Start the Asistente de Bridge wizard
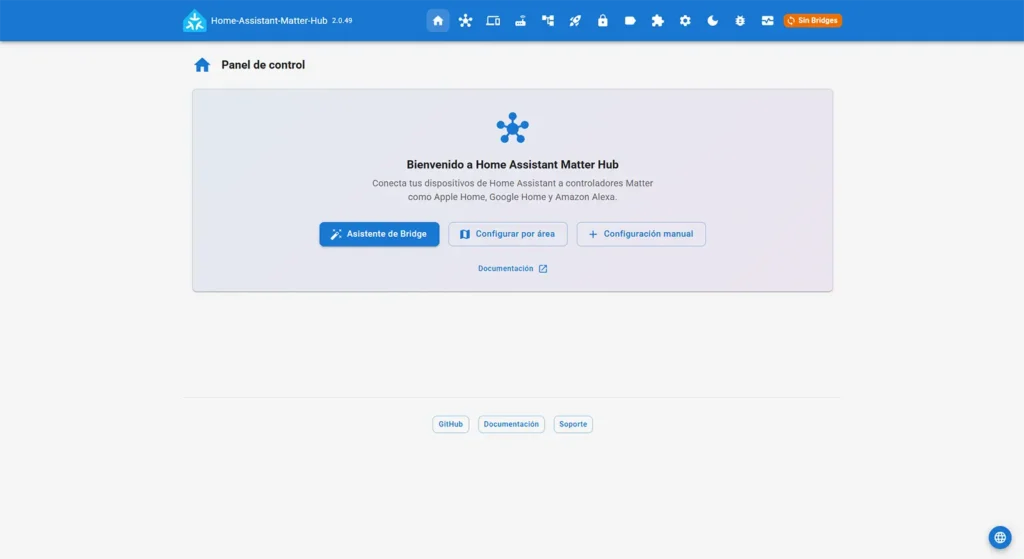 point(379,234)
